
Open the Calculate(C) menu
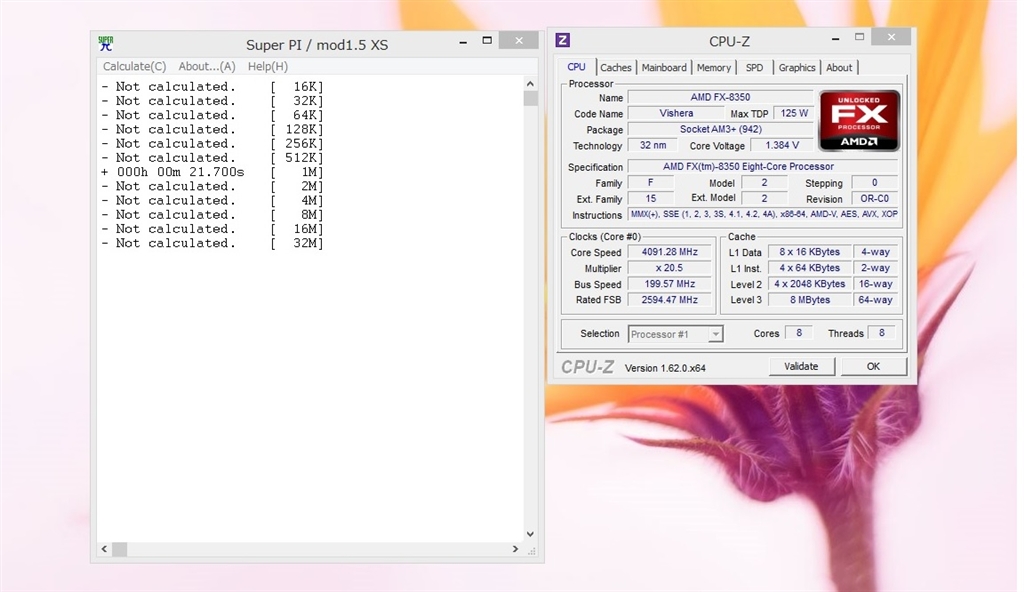[x=134, y=67]
